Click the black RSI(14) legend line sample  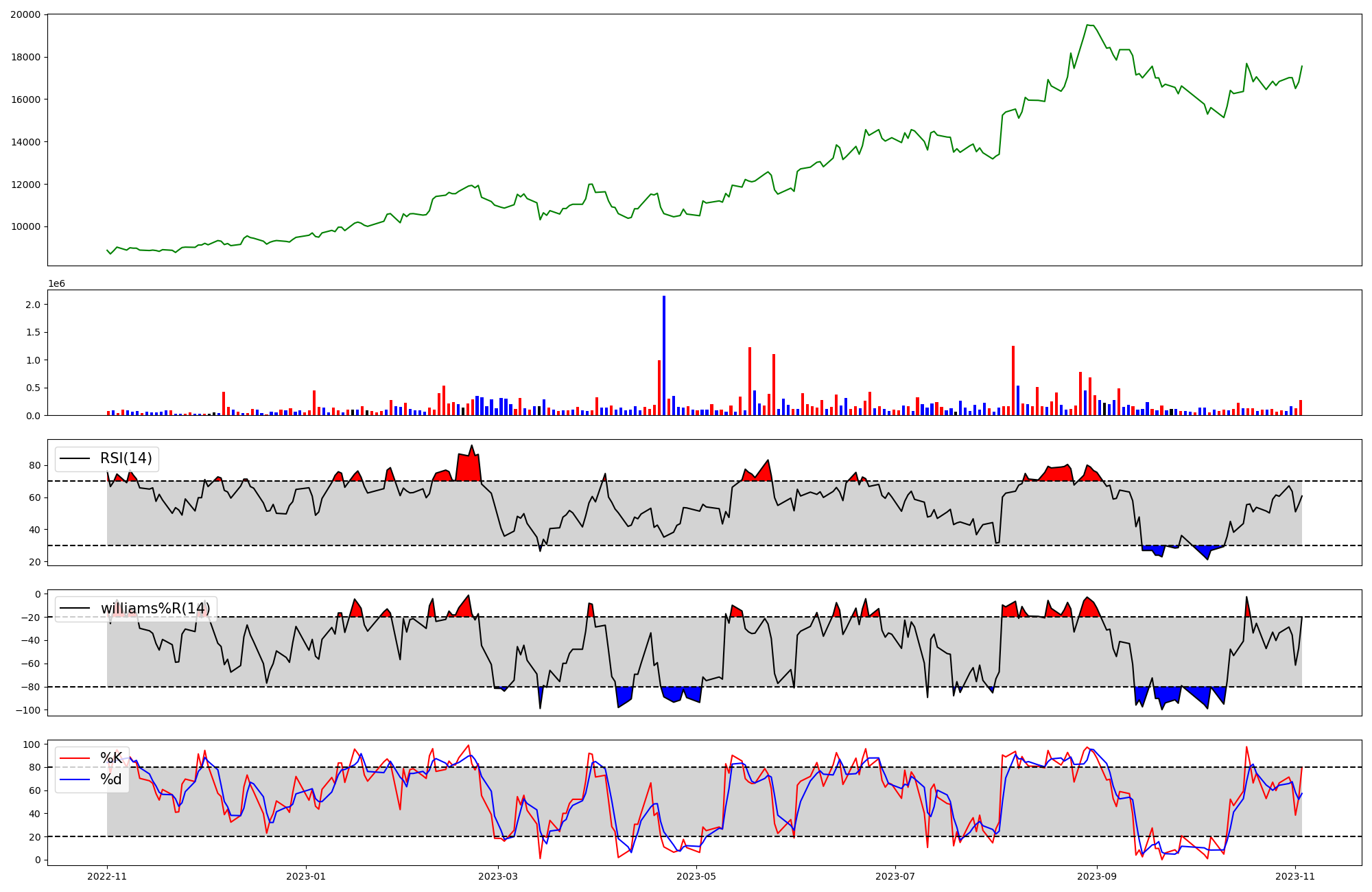coord(75,458)
